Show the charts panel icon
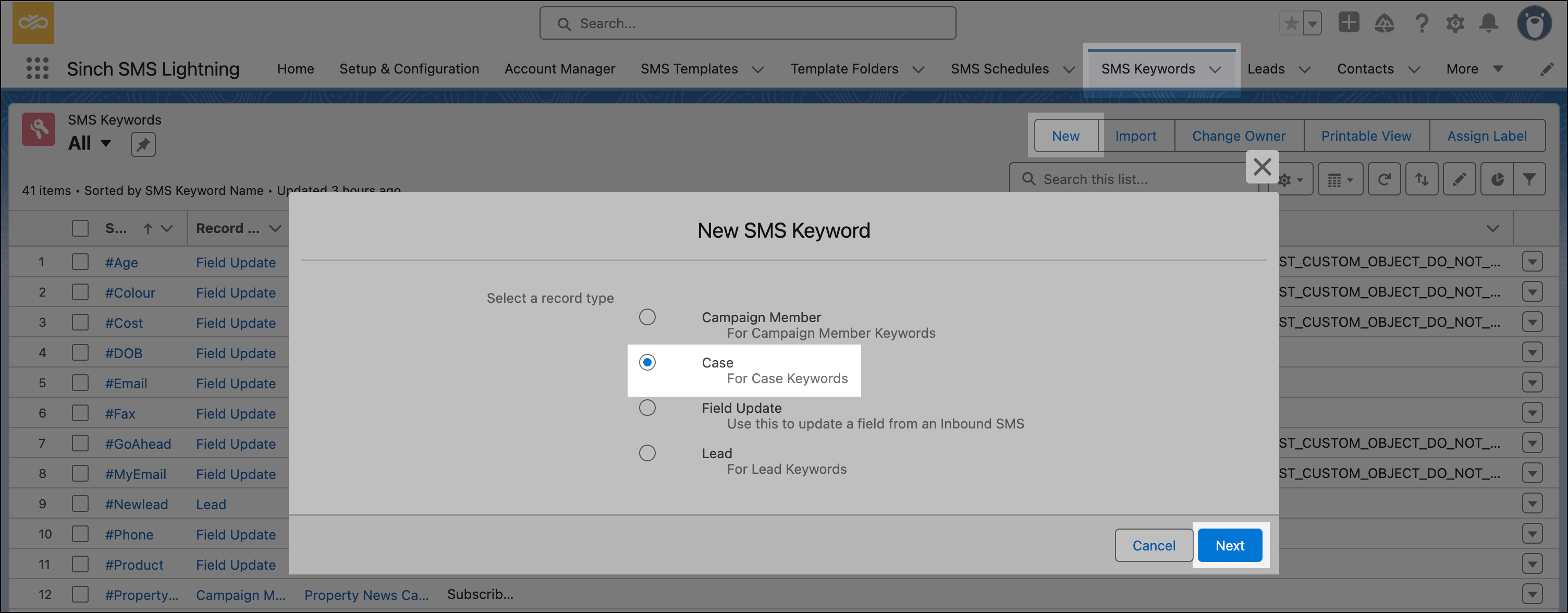This screenshot has width=1568, height=613. pos(1498,180)
